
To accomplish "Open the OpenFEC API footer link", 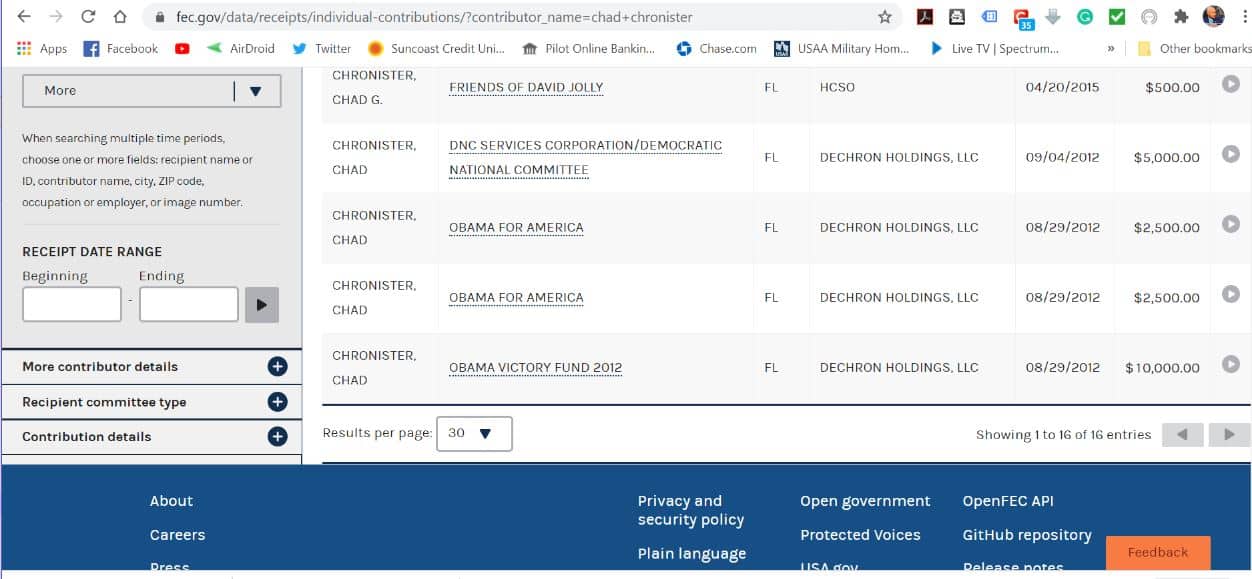I will [x=1008, y=501].
